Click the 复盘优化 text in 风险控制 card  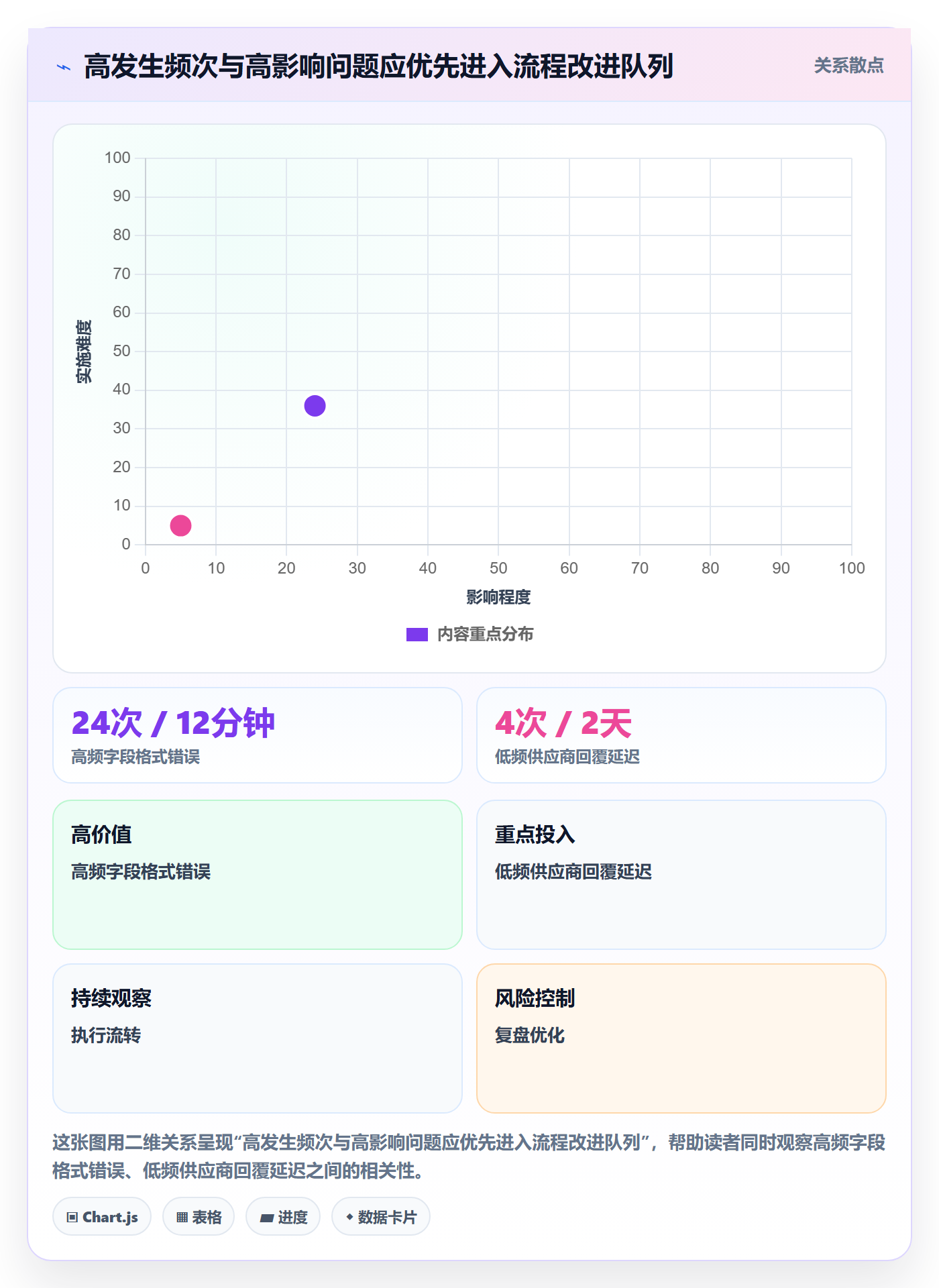pos(530,1035)
